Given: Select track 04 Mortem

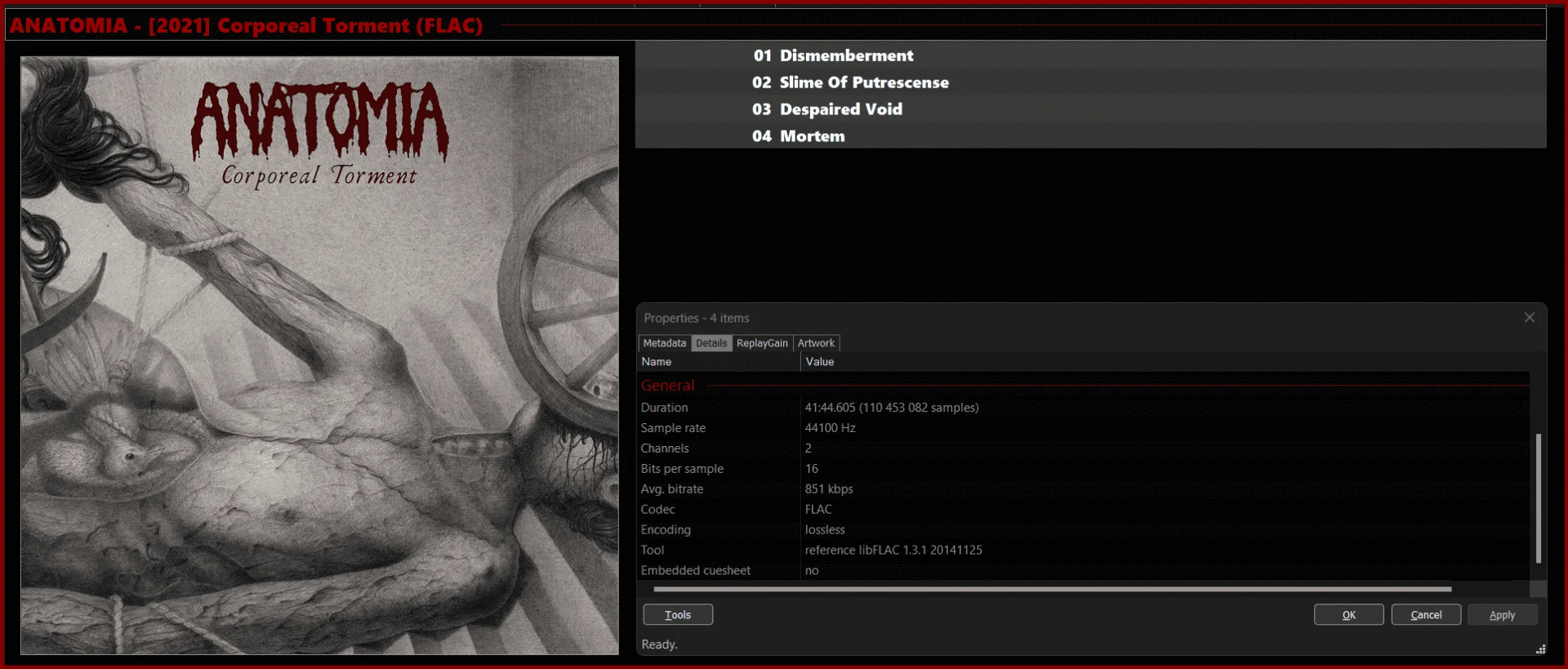Looking at the screenshot, I should tap(1090, 136).
